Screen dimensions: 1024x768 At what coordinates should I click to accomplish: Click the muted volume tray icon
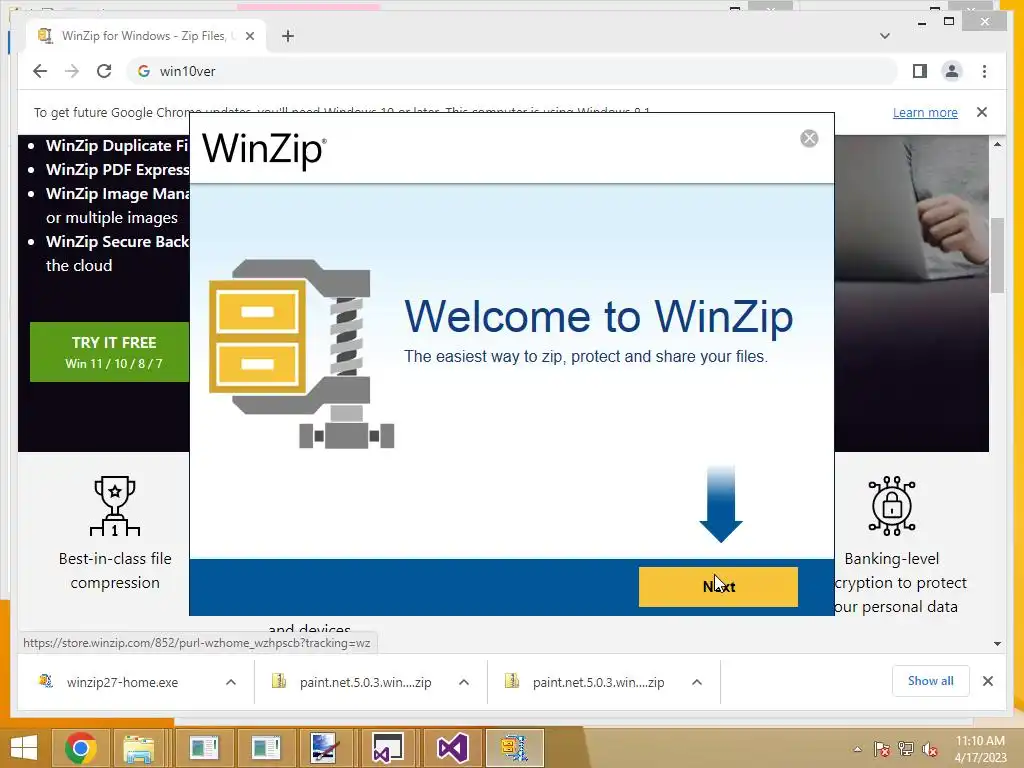click(930, 749)
